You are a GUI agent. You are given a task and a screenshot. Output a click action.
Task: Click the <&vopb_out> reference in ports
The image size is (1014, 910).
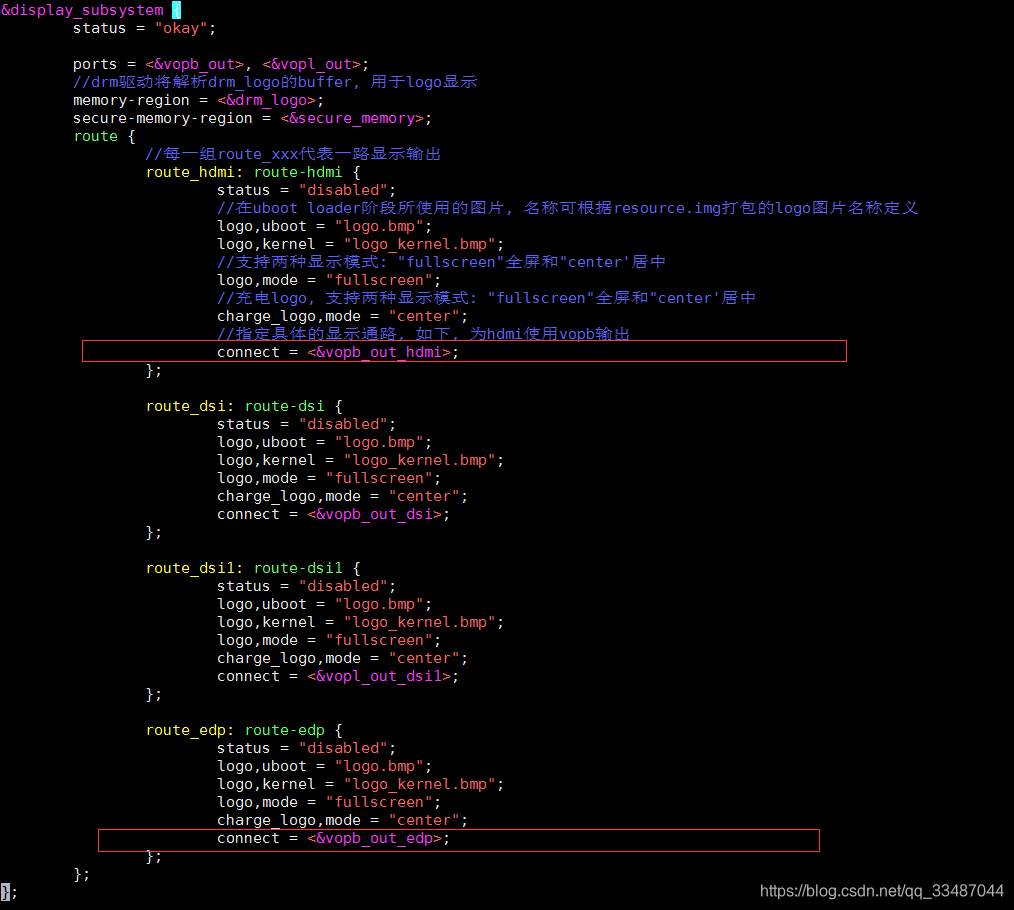(x=194, y=65)
